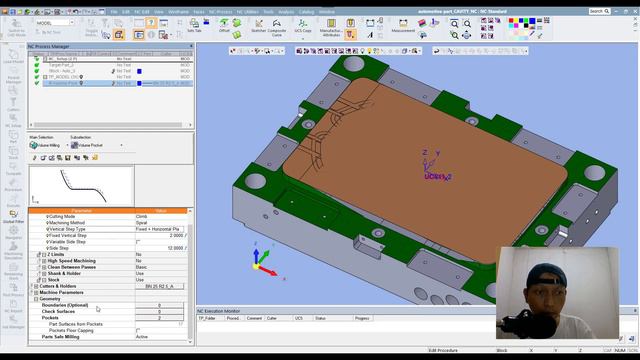640x360 pixels.
Task: Click the Pockets value button showing 2
Action: click(x=160, y=318)
